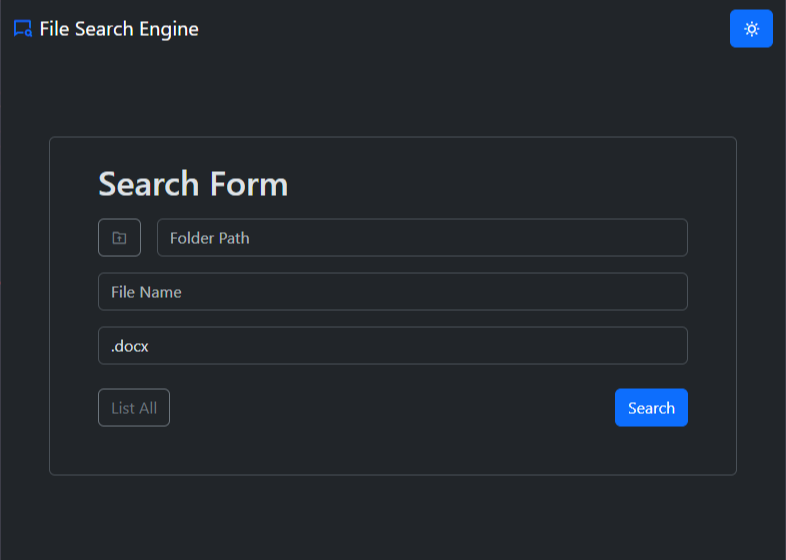This screenshot has width=786, height=560.
Task: List every file using List All
Action: (x=134, y=408)
